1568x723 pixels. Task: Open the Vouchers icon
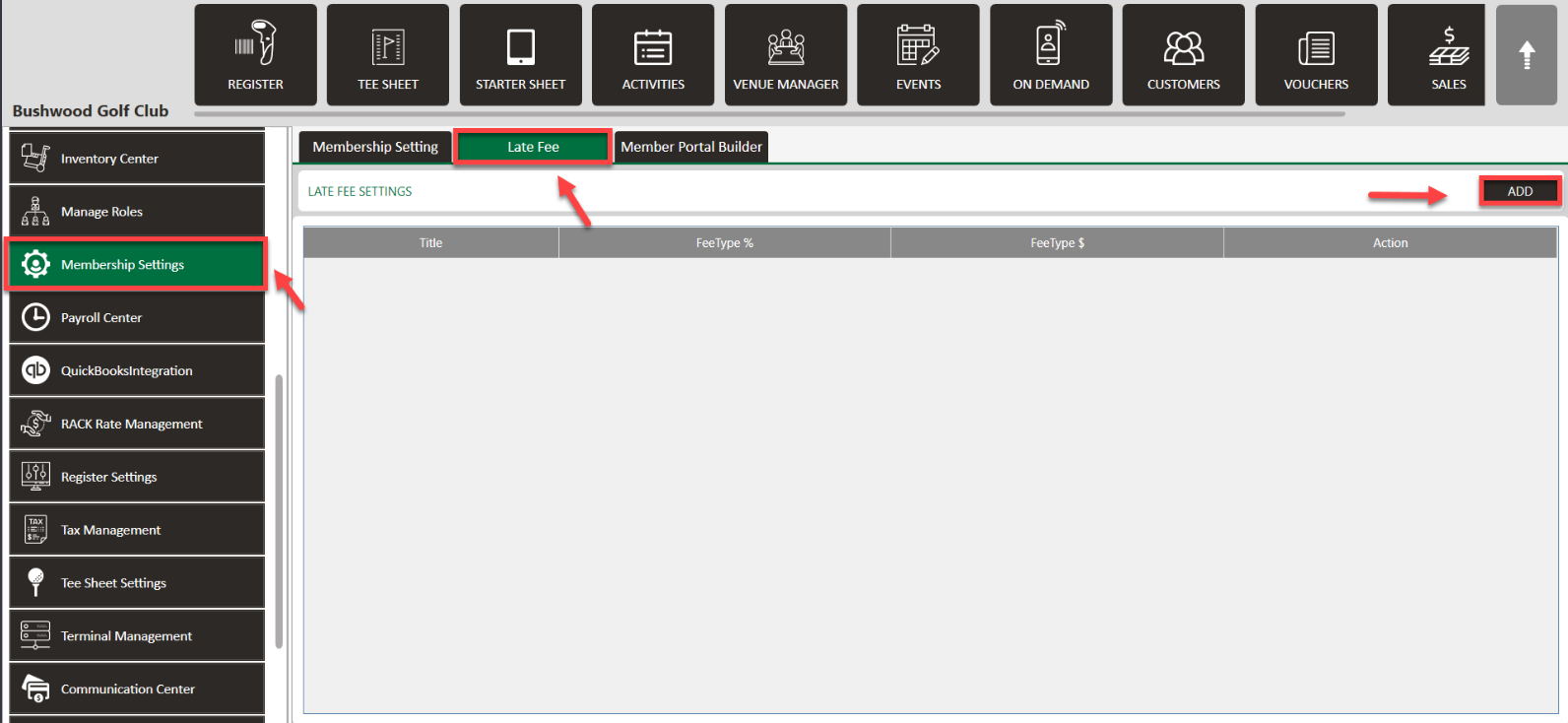pyautogui.click(x=1316, y=47)
